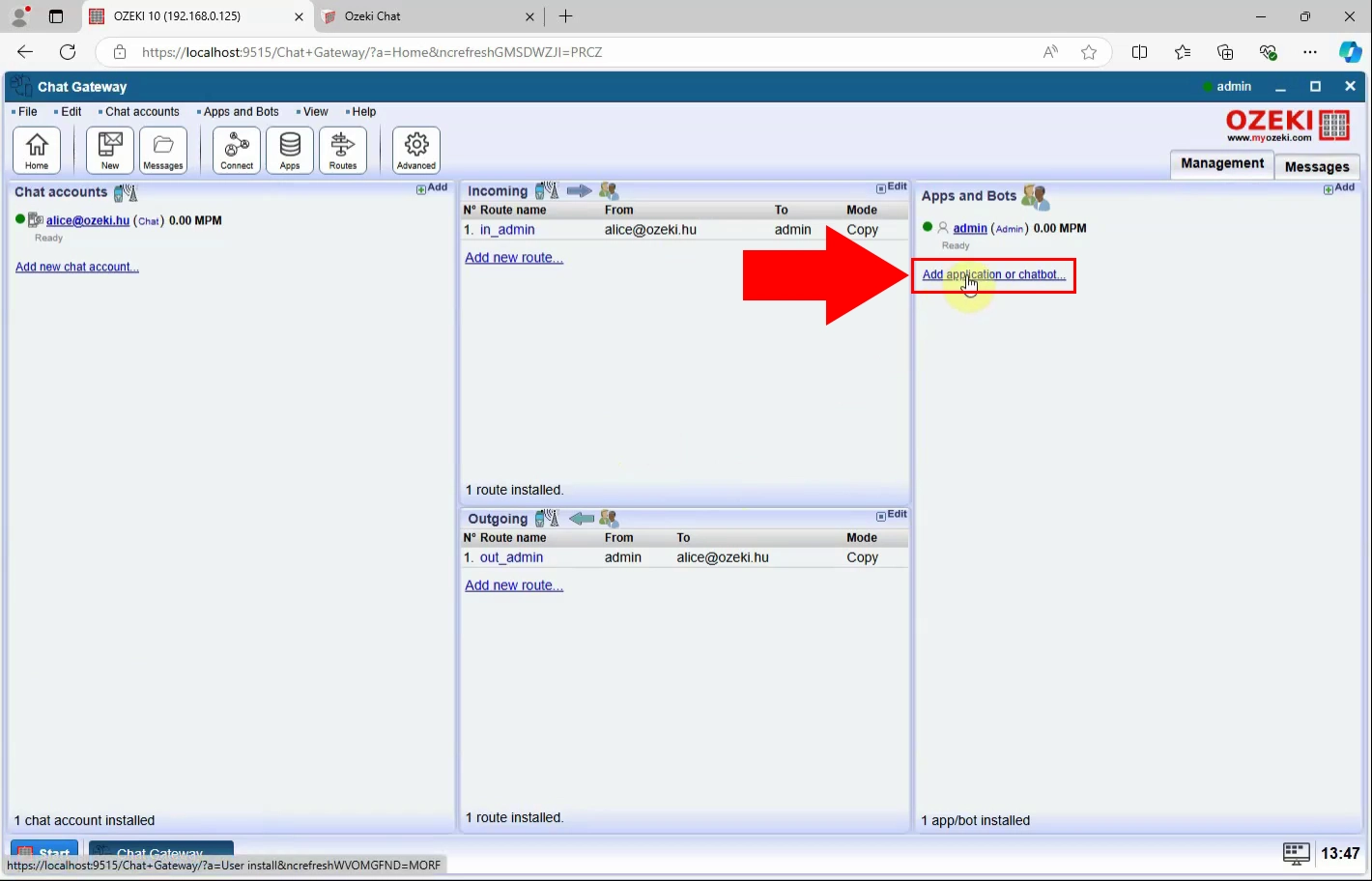
Task: Close the OZEKI 10 browser tab
Action: (299, 16)
